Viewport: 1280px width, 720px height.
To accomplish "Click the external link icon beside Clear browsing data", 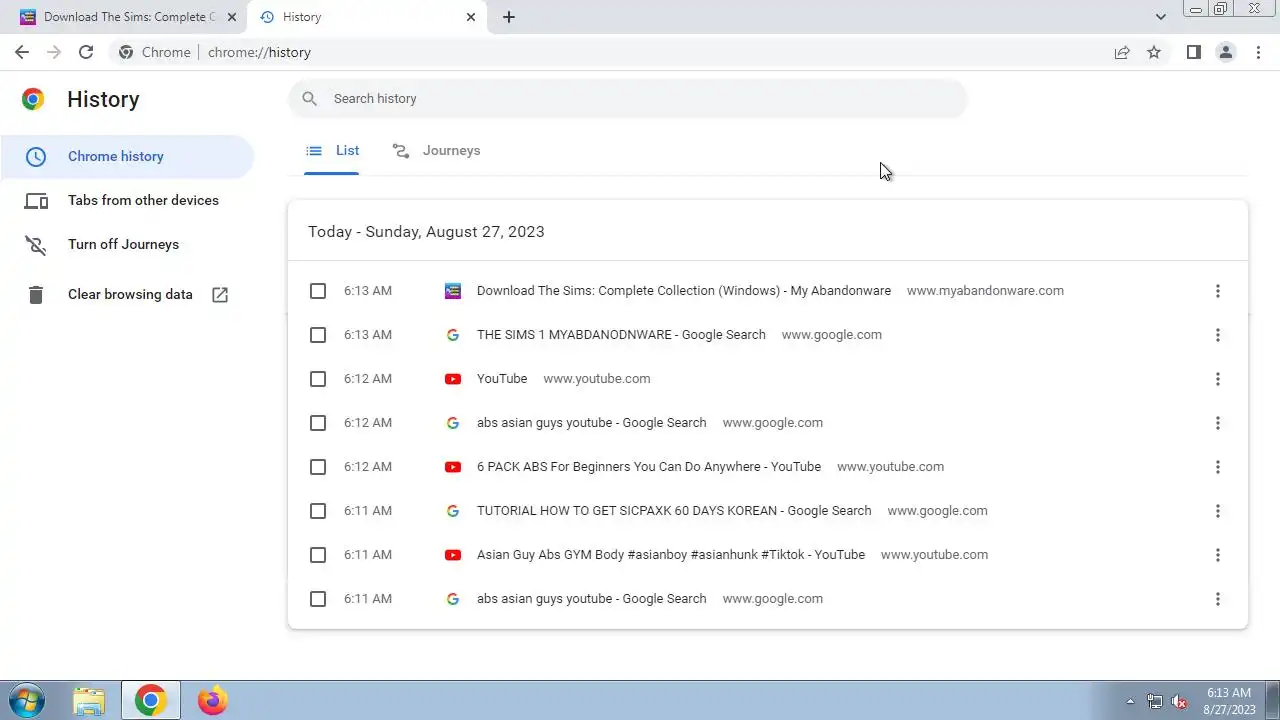I will click(220, 295).
